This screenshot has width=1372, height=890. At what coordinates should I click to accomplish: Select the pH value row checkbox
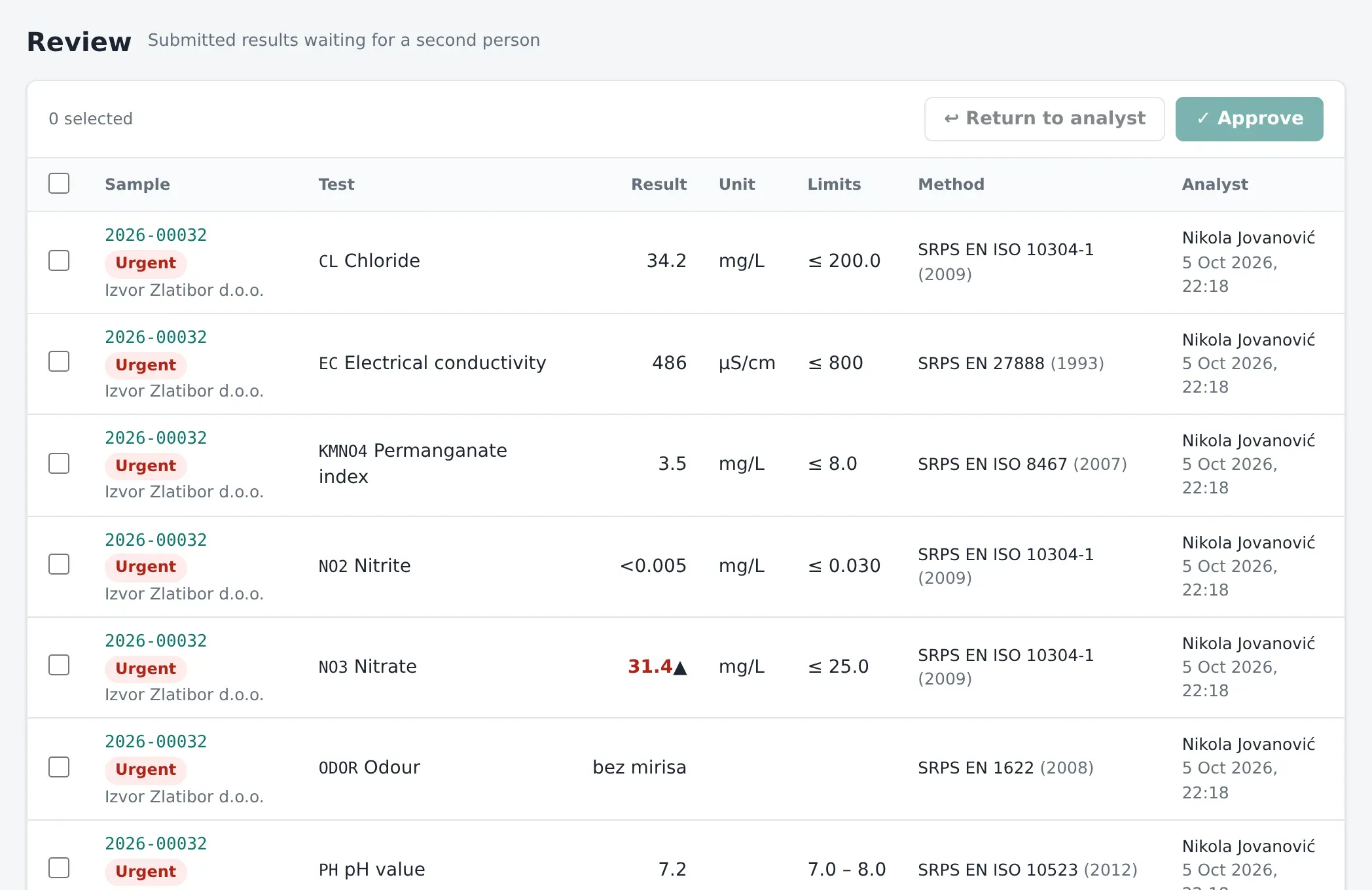click(59, 868)
